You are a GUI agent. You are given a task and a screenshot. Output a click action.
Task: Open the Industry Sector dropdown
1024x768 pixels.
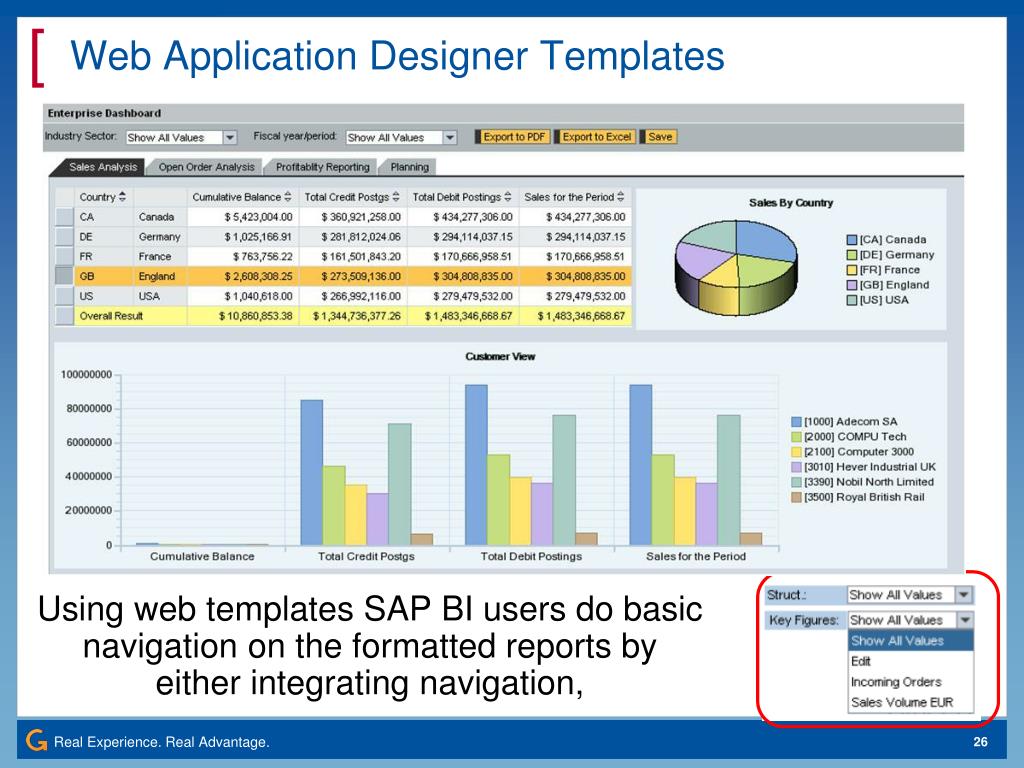230,137
